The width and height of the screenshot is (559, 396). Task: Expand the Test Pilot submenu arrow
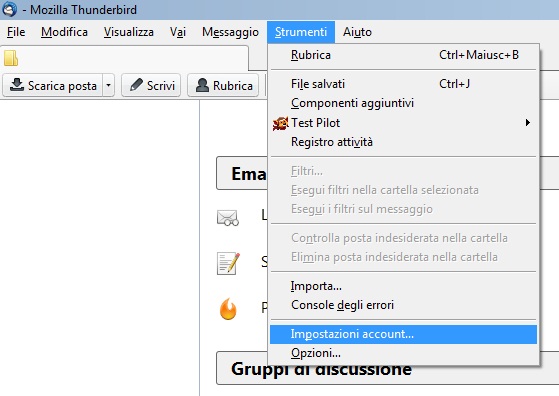(528, 123)
